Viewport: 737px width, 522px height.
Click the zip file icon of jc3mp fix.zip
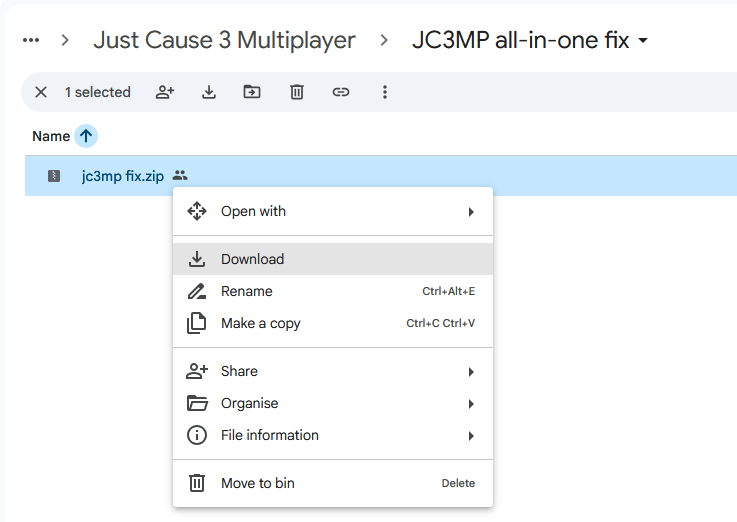point(54,176)
